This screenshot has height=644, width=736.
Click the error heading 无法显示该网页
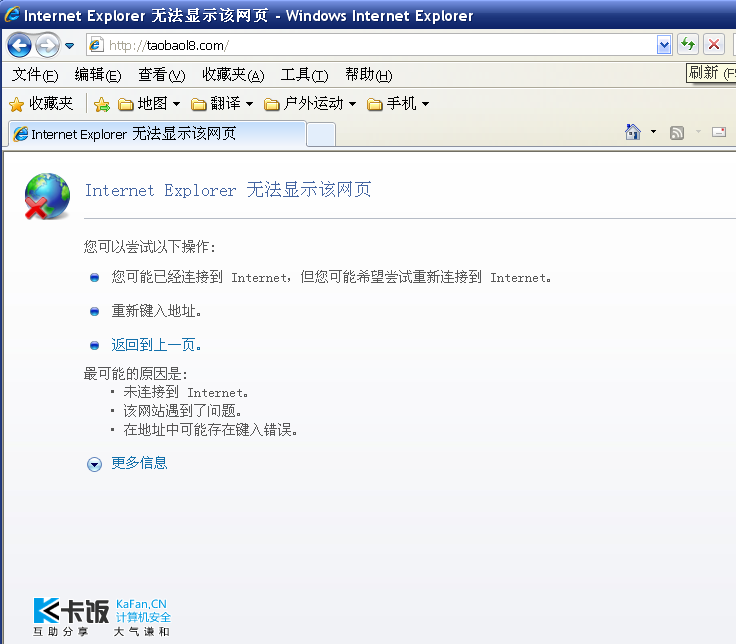click(x=228, y=190)
